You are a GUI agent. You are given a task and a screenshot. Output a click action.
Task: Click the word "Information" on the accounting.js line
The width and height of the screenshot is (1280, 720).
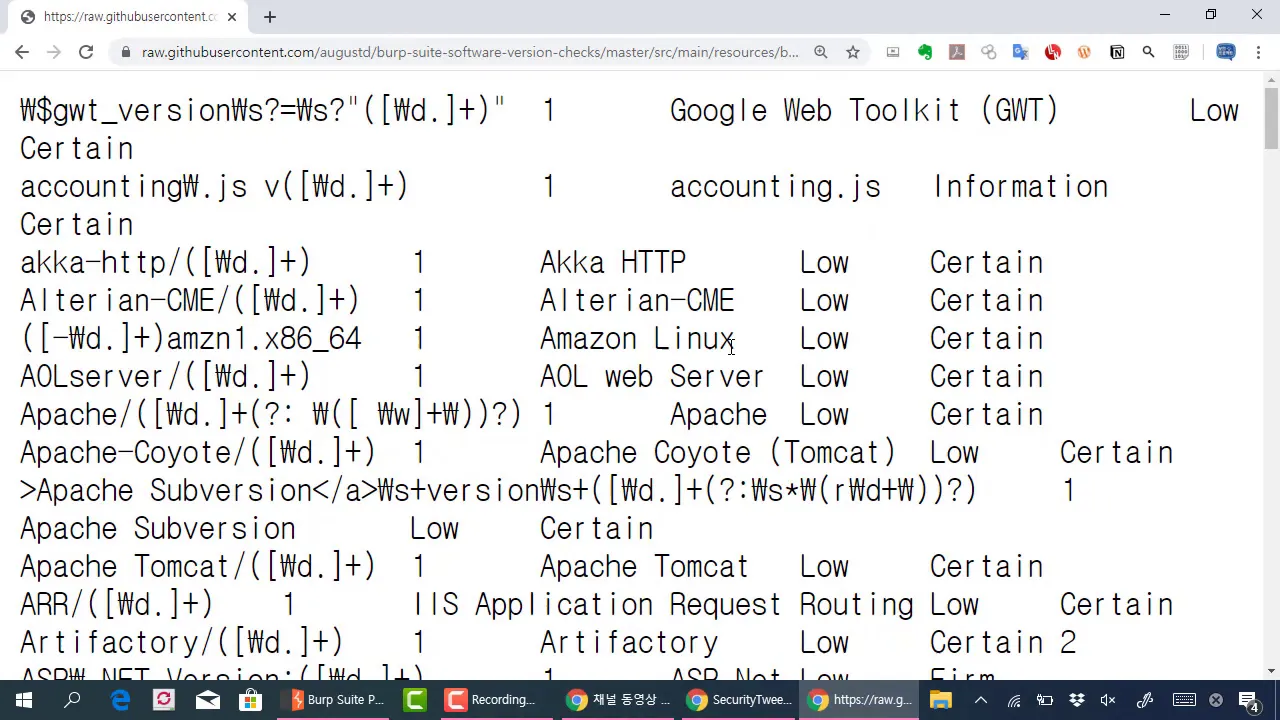(x=1020, y=186)
